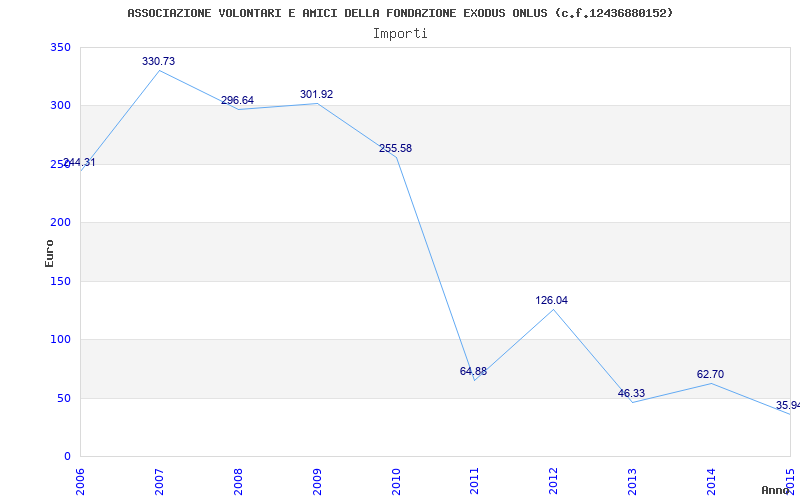Click the 100 y-axis tick label
800x500 pixels.
[60, 339]
